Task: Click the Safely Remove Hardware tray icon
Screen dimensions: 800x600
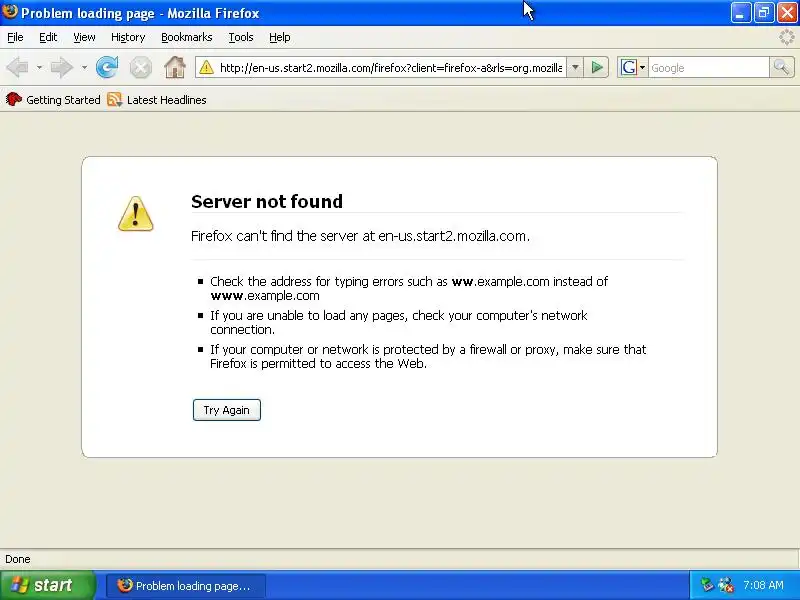Action: (x=707, y=585)
